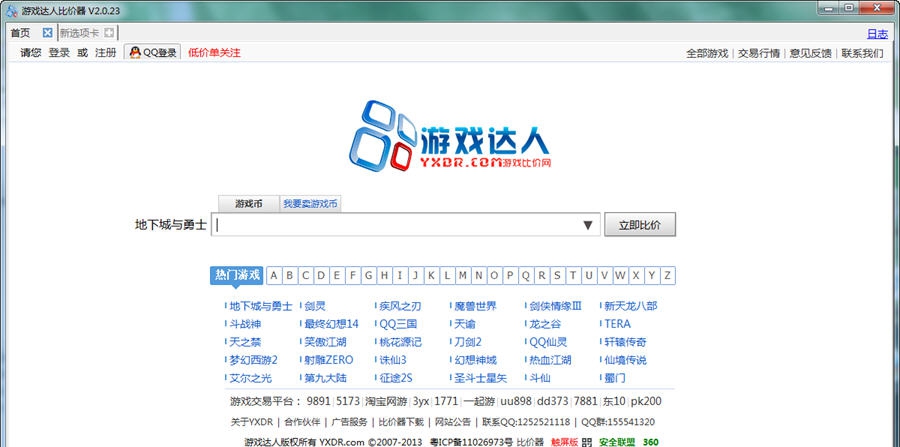The height and width of the screenshot is (447, 900).
Task: Open the search box dropdown arrow
Action: pos(588,225)
